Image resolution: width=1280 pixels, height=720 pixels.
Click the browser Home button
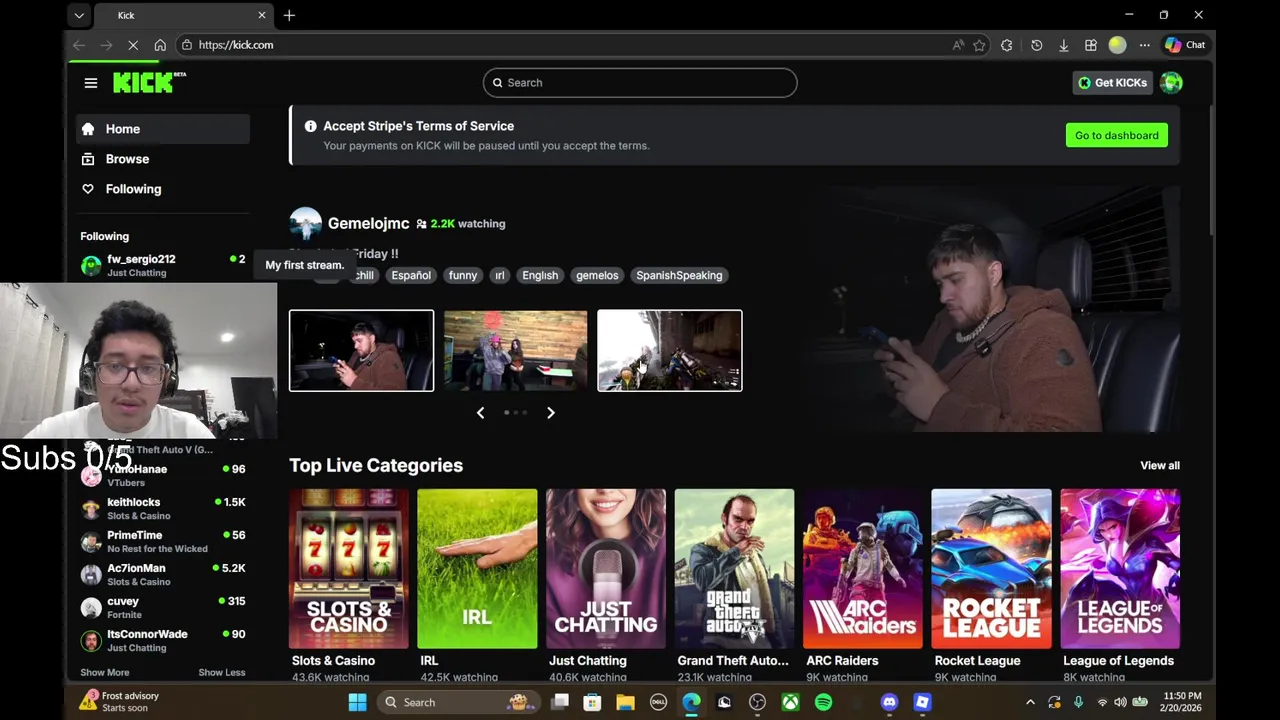tap(160, 45)
